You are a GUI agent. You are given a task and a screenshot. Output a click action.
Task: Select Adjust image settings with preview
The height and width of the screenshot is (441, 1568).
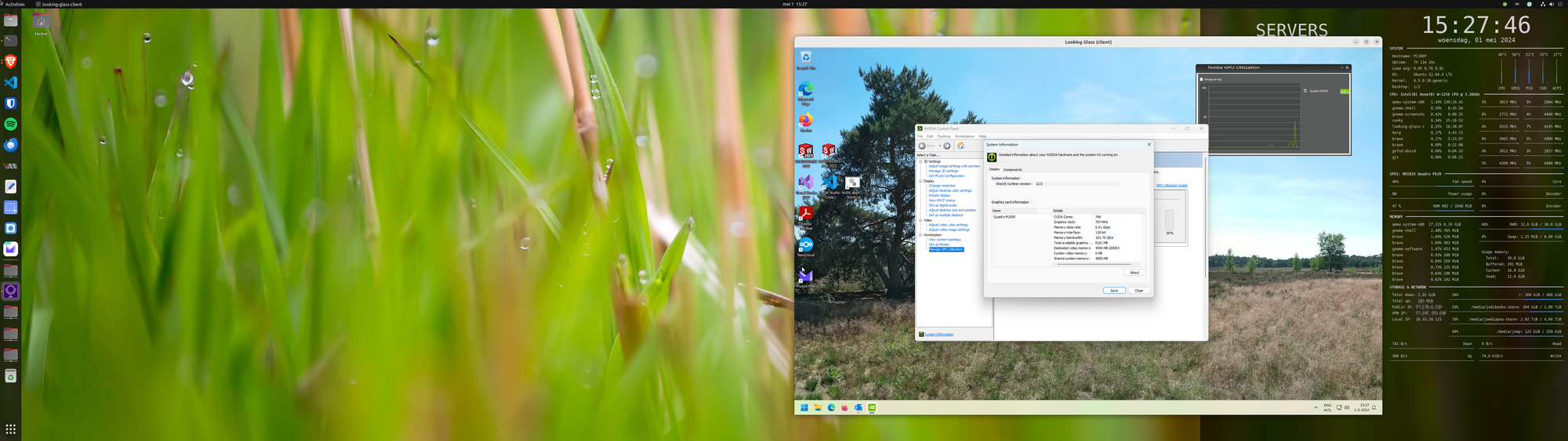(x=954, y=166)
